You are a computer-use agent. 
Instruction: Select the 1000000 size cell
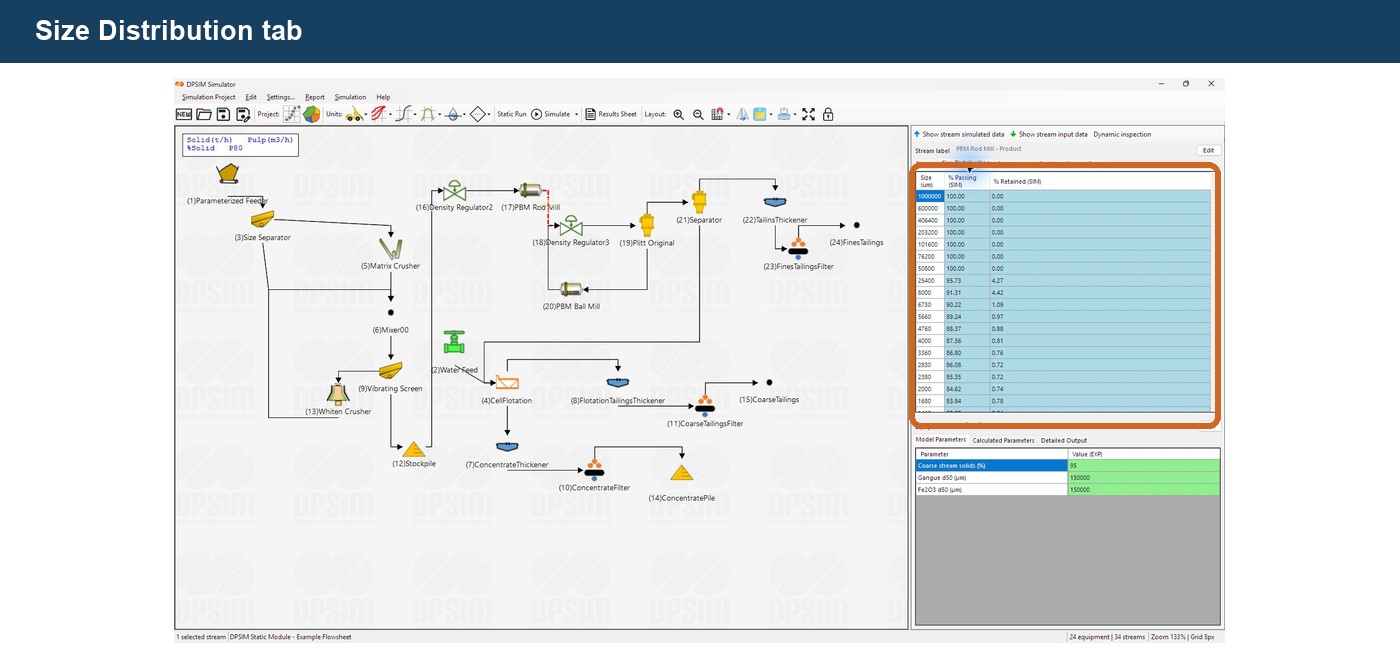click(x=930, y=196)
